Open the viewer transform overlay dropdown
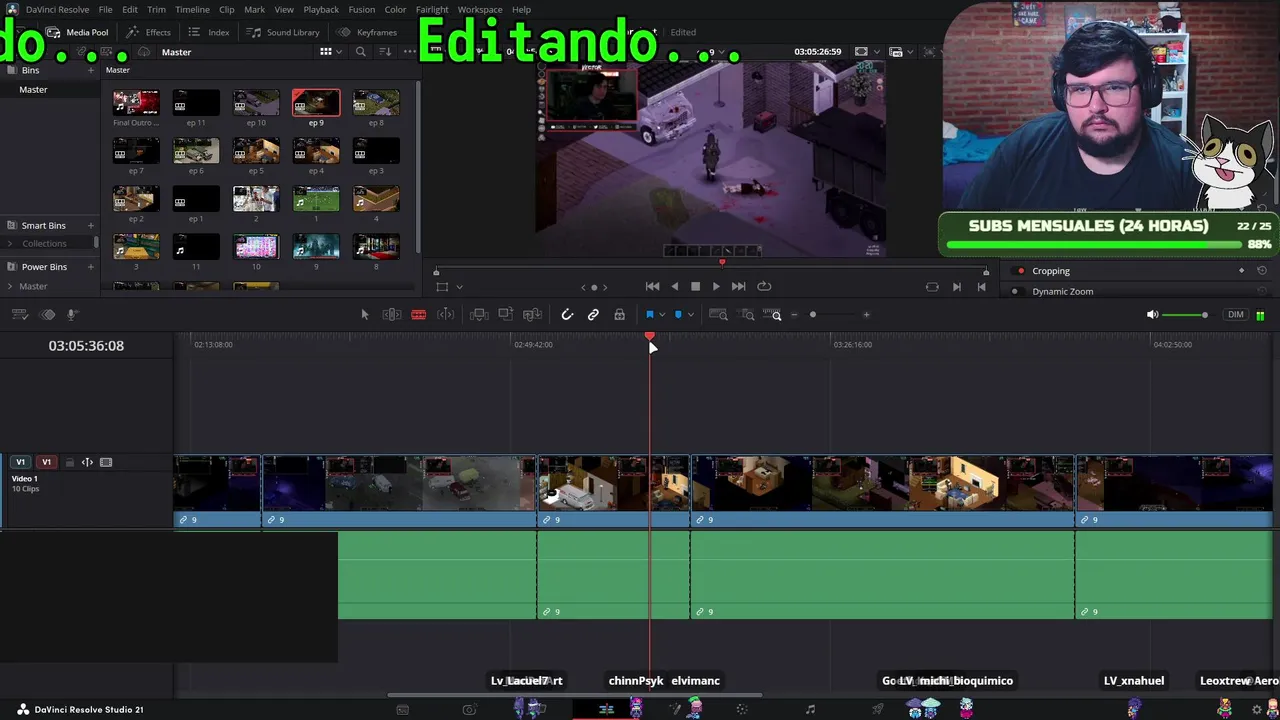The height and width of the screenshot is (720, 1280). [459, 287]
